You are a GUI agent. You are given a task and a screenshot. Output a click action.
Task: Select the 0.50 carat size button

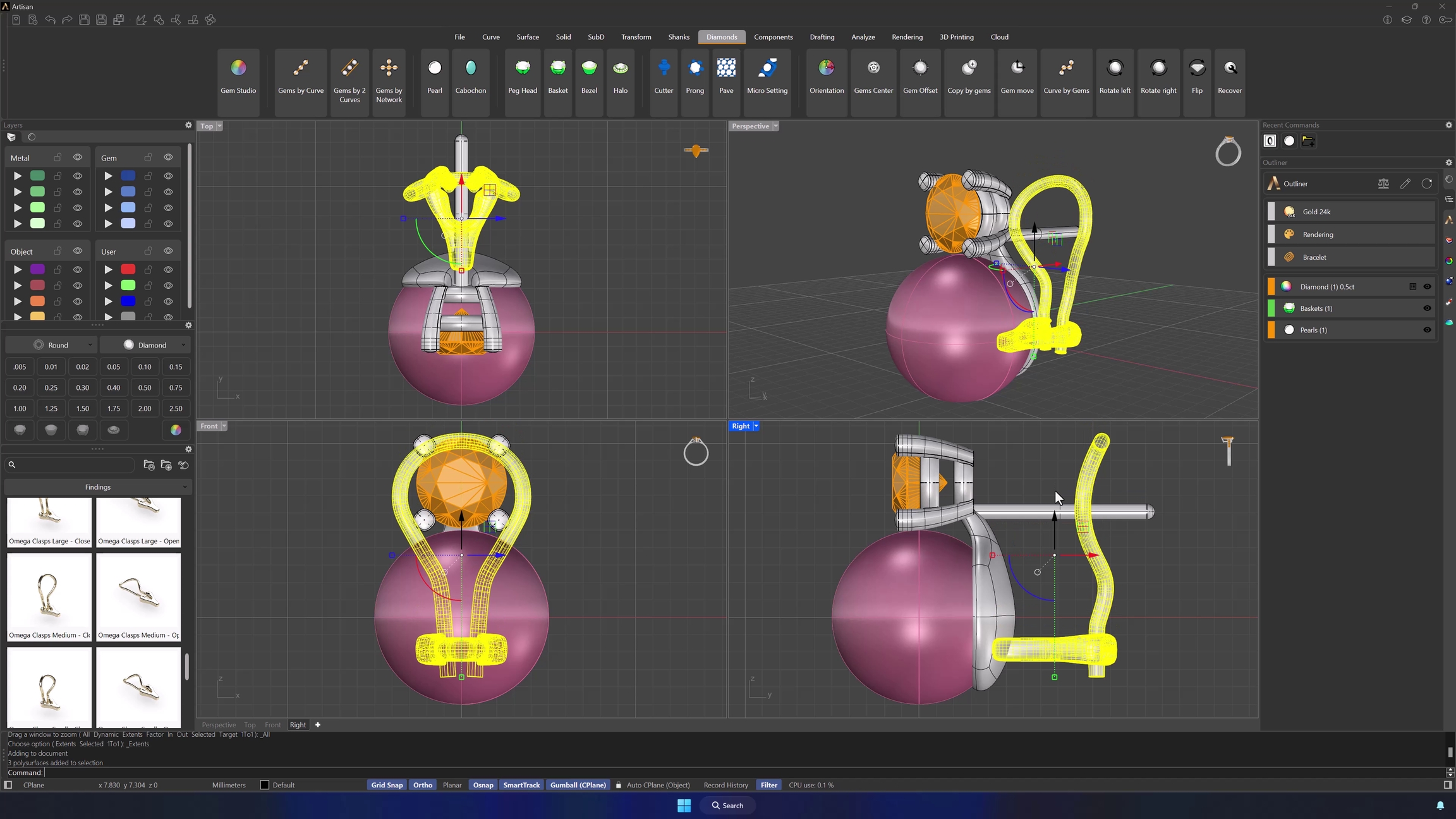pos(145,387)
